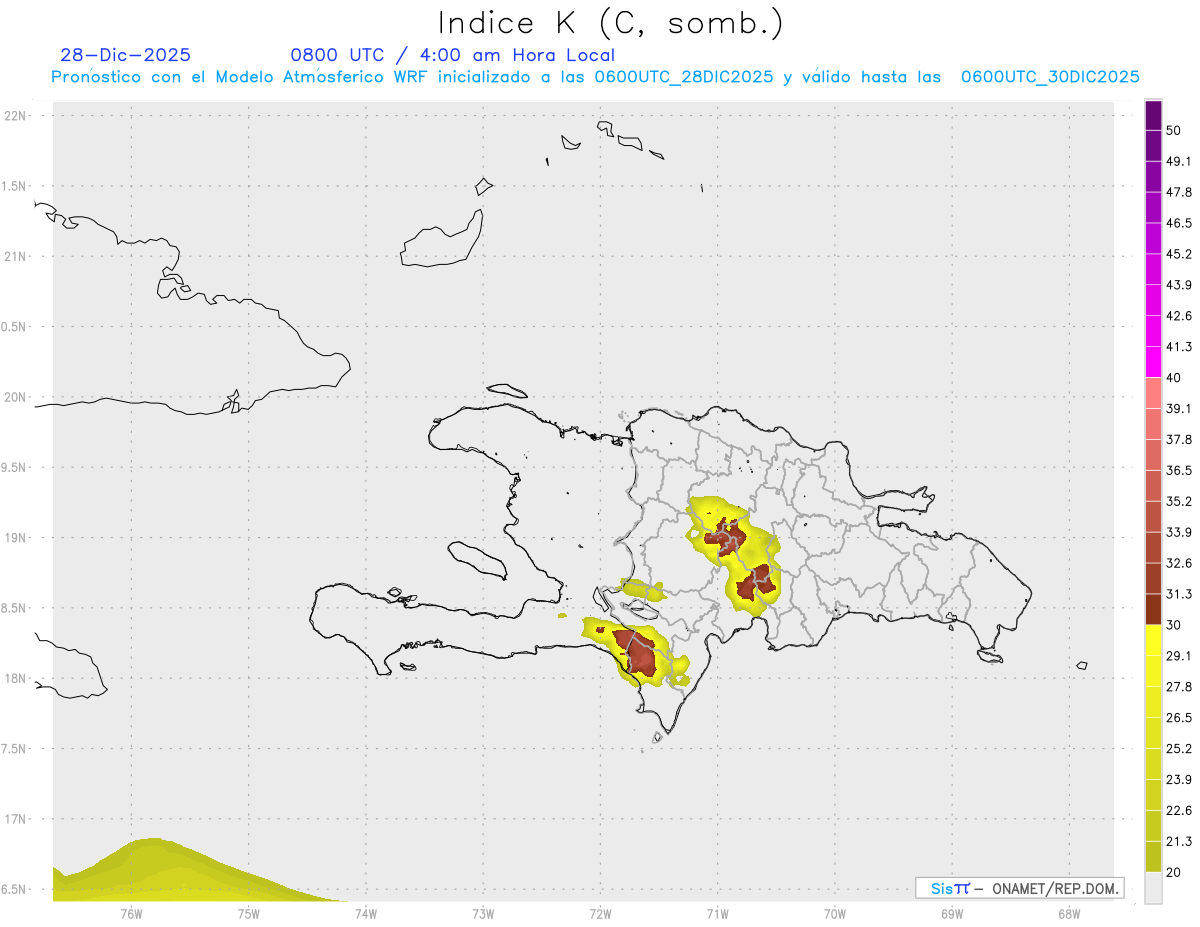Viewport: 1200px width, 927px height.
Task: Click the 'ONAMET/REP.DOM.' credit box
Action: 1020,888
